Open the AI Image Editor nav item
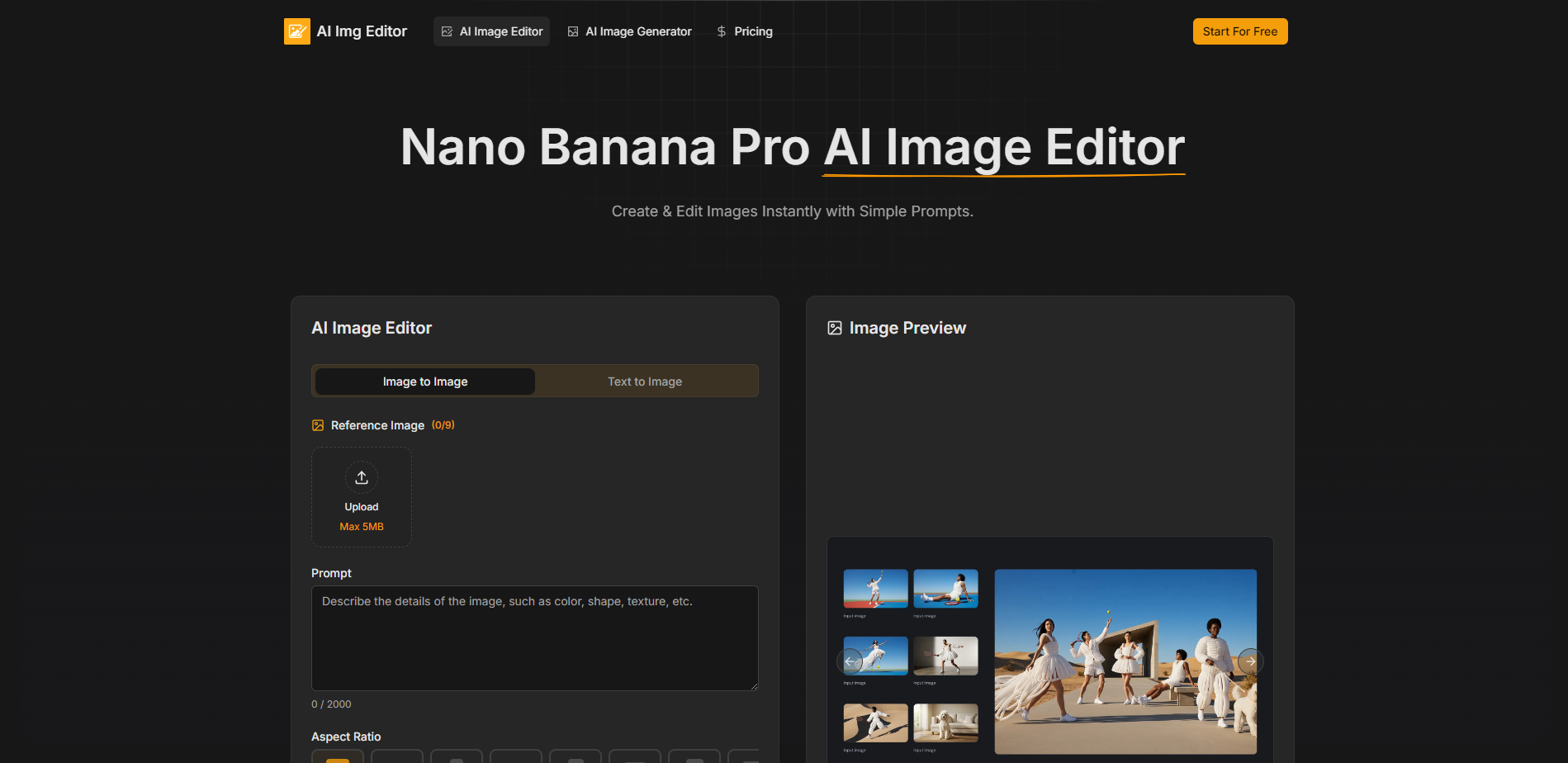Screen dimensions: 1568x763 (491, 31)
